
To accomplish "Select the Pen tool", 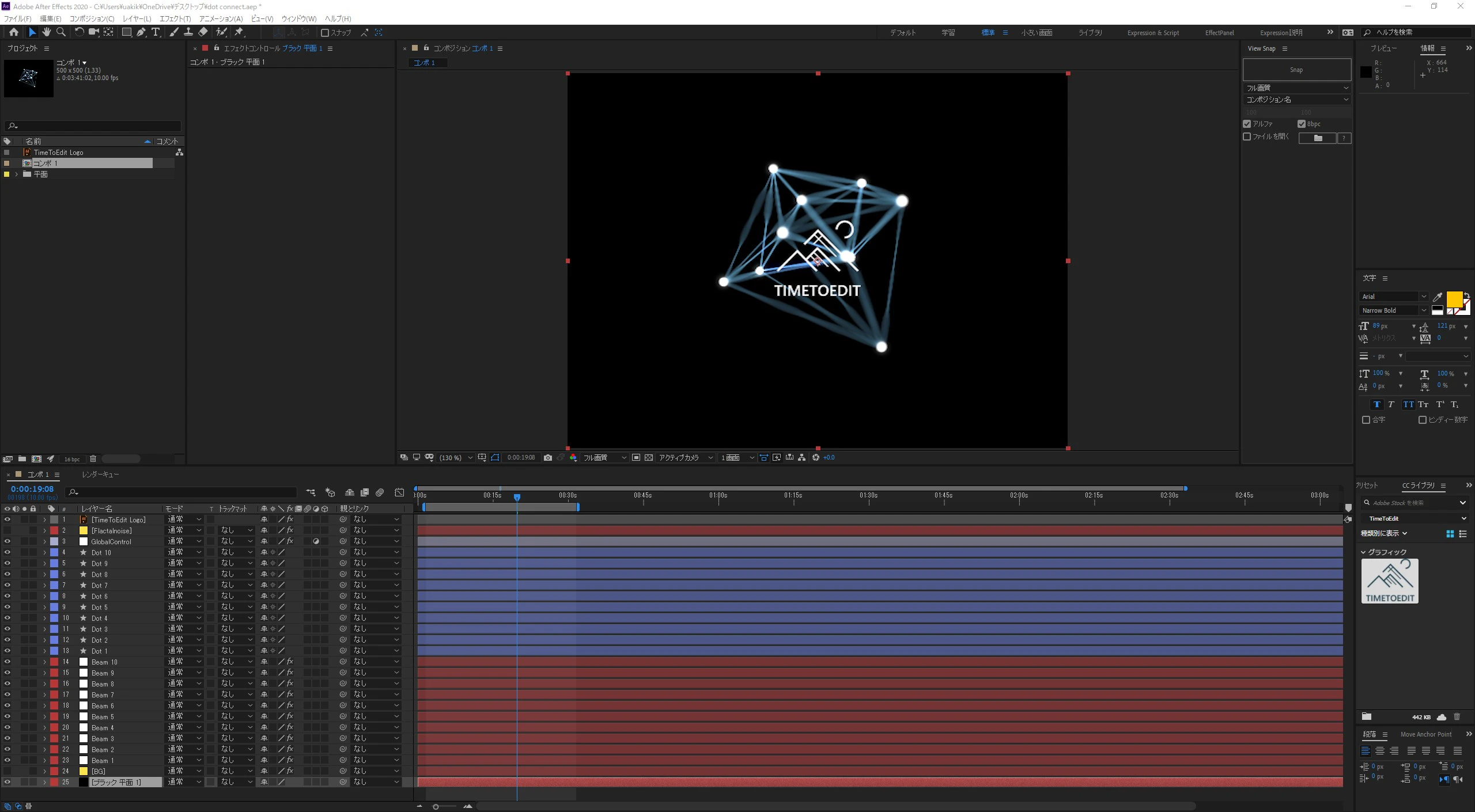I will click(141, 32).
